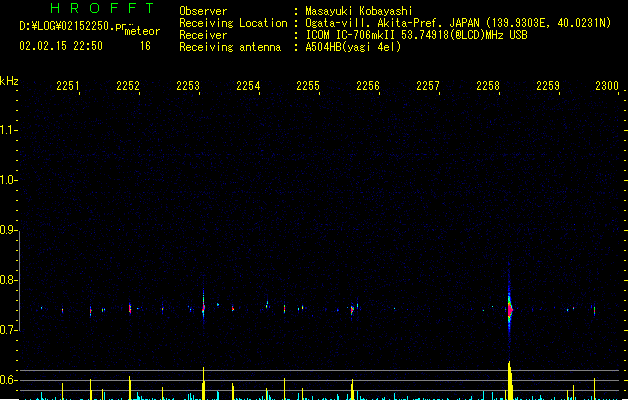This screenshot has width=629, height=400.
Task: Select the meteor count value 16
Action: click(x=145, y=46)
